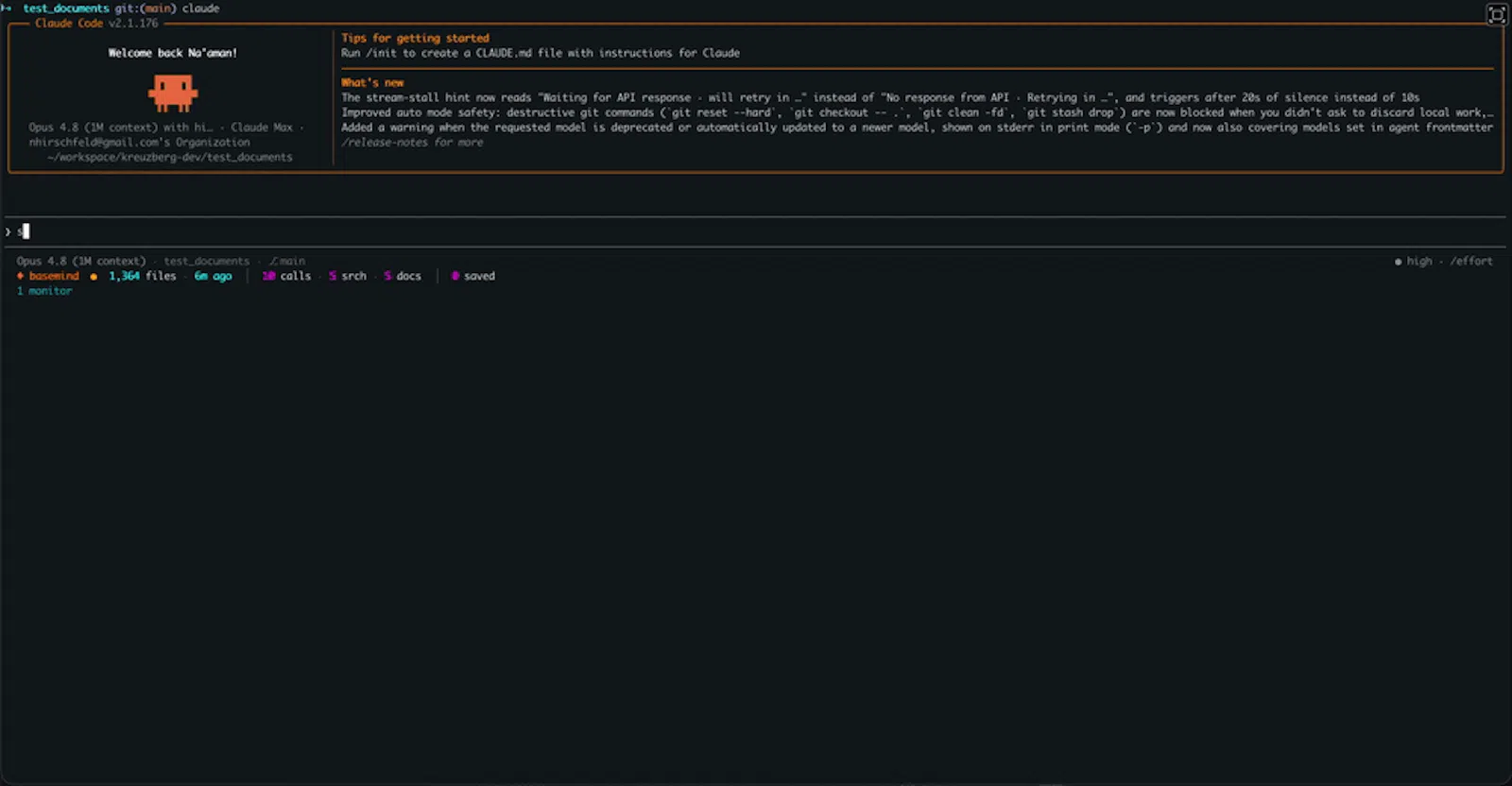Click the 'git:(main)' text in shell prompt
Viewport: 1512px width, 786px height.
click(x=146, y=8)
